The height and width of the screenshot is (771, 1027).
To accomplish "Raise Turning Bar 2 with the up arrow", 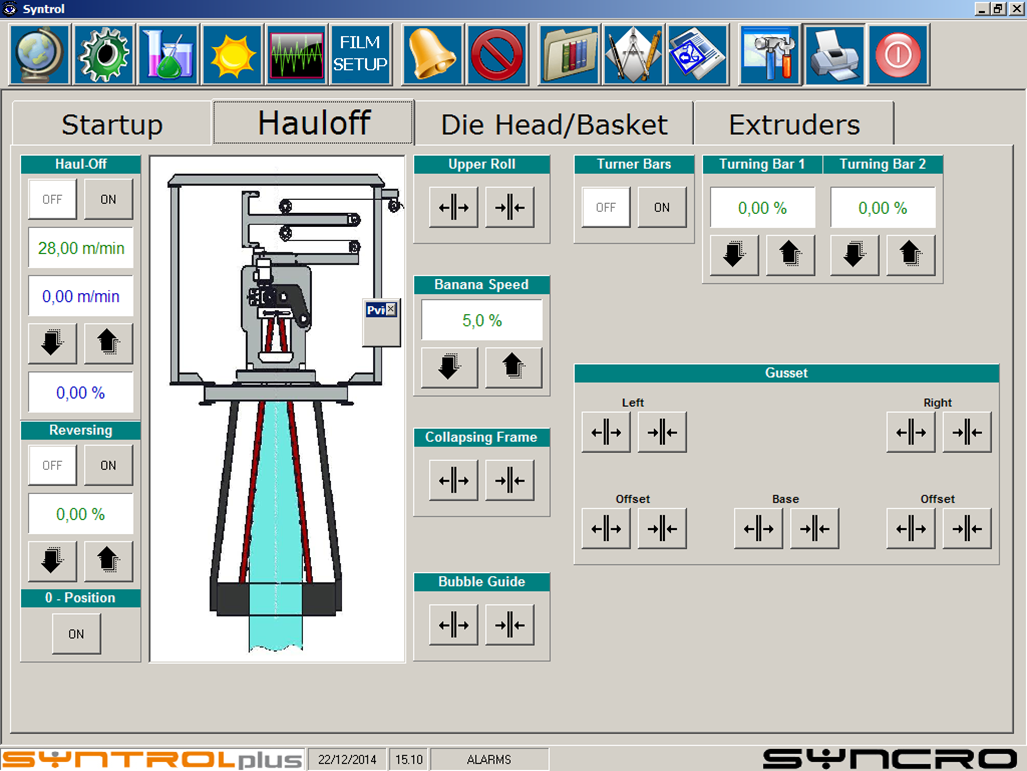I will (x=910, y=255).
